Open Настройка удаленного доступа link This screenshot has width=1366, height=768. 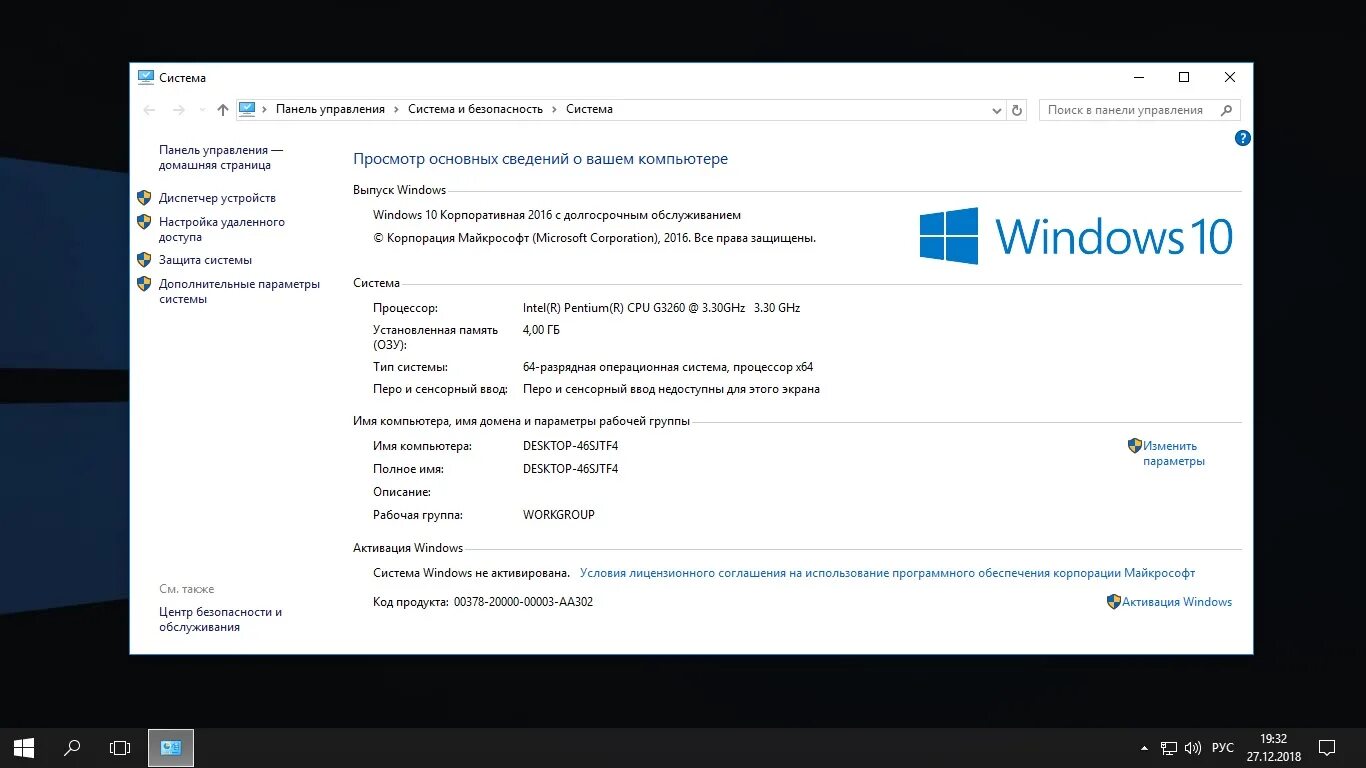[x=222, y=229]
